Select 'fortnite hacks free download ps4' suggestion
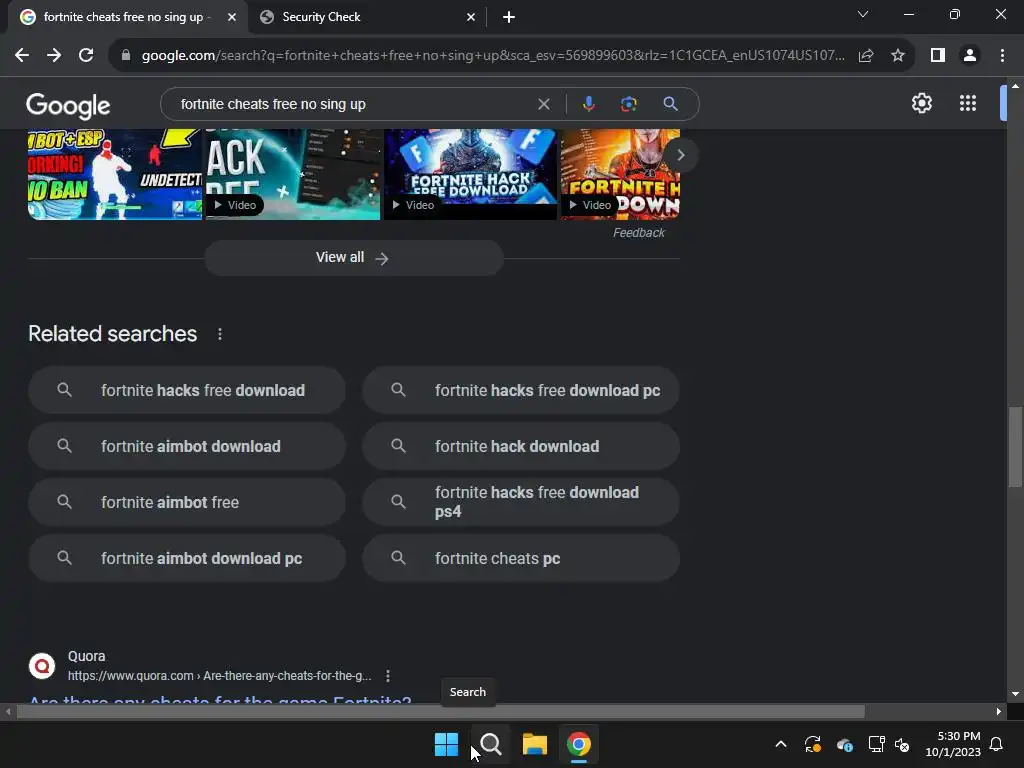This screenshot has height=768, width=1024. pos(521,502)
